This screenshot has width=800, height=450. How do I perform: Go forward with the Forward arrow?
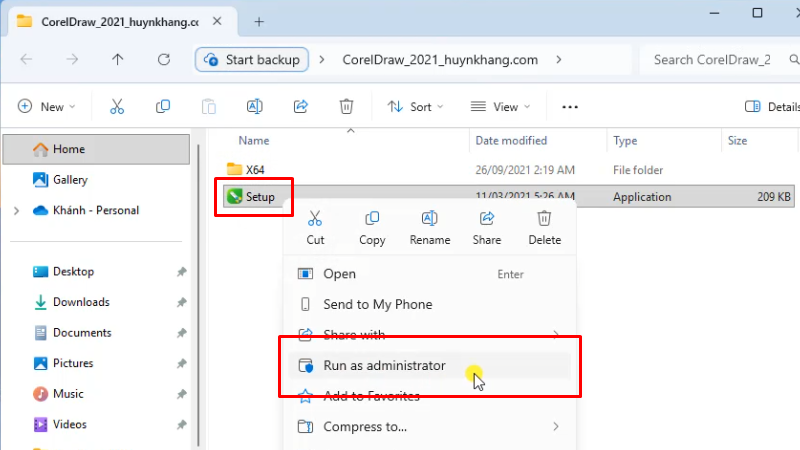point(72,60)
